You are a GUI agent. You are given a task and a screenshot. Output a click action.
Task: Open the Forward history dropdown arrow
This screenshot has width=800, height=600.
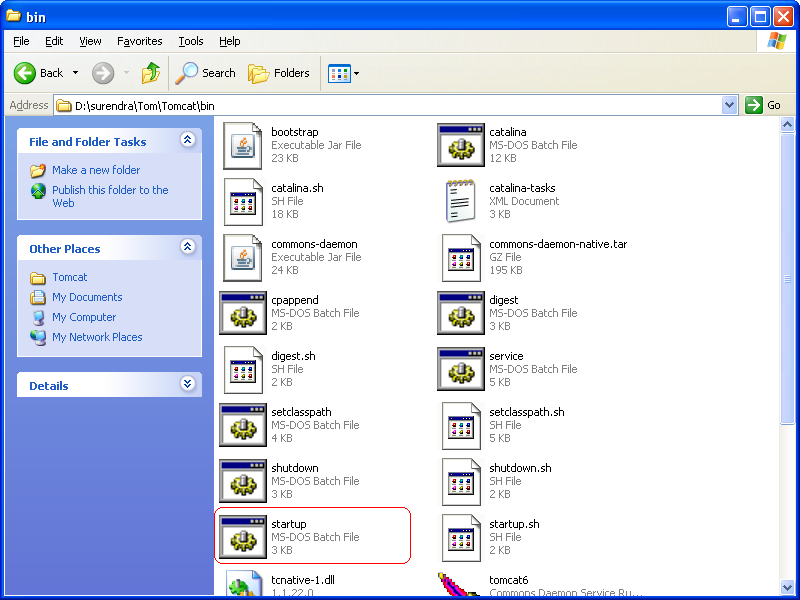(x=126, y=73)
